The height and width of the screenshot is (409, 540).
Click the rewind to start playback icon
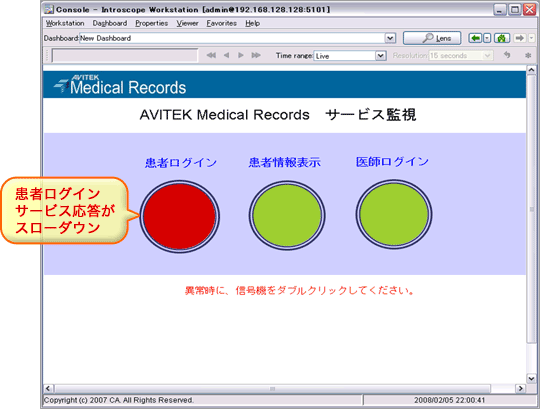click(x=211, y=55)
